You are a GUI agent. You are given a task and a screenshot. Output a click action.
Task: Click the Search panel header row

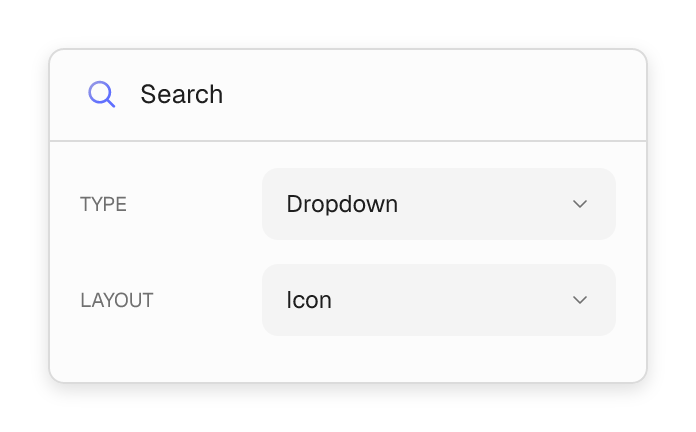tap(348, 95)
